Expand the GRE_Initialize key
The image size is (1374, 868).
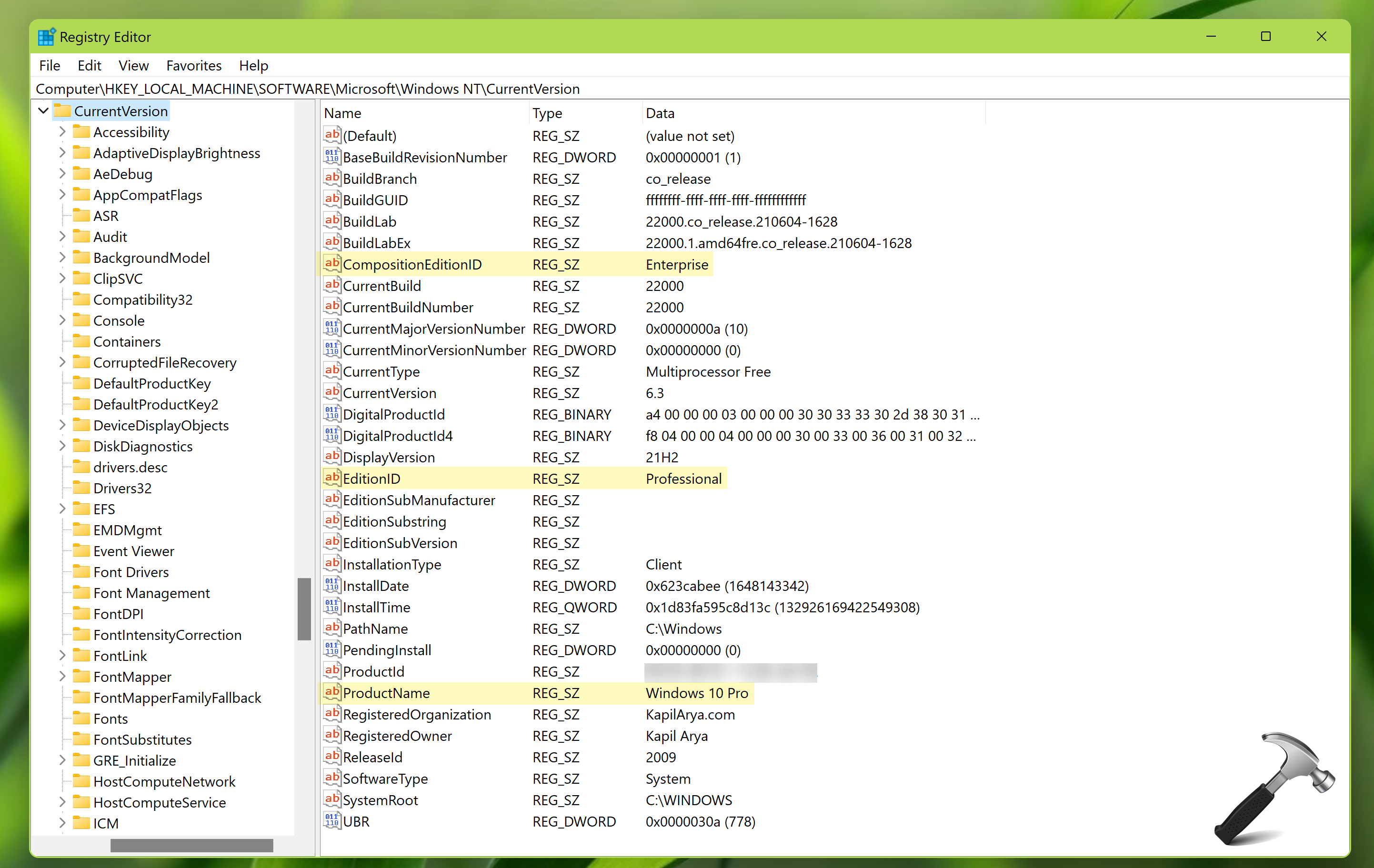(x=62, y=760)
